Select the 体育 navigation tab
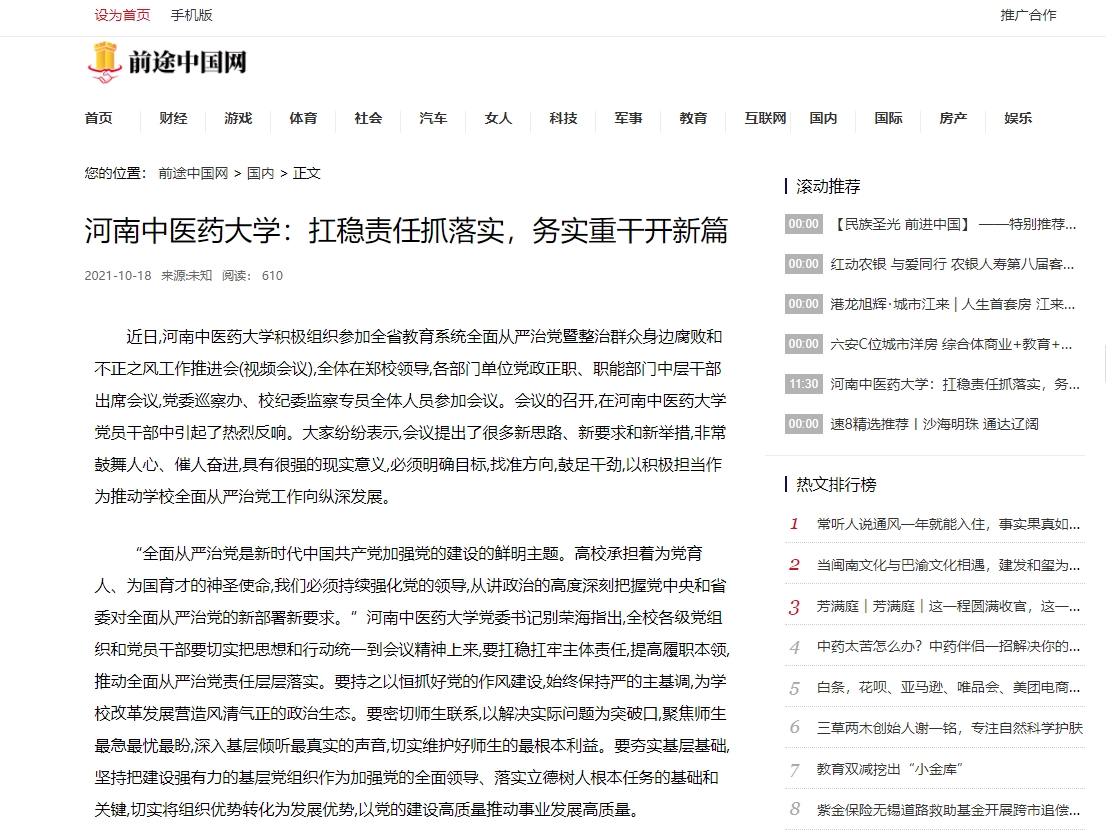This screenshot has height=833, width=1106. (303, 118)
